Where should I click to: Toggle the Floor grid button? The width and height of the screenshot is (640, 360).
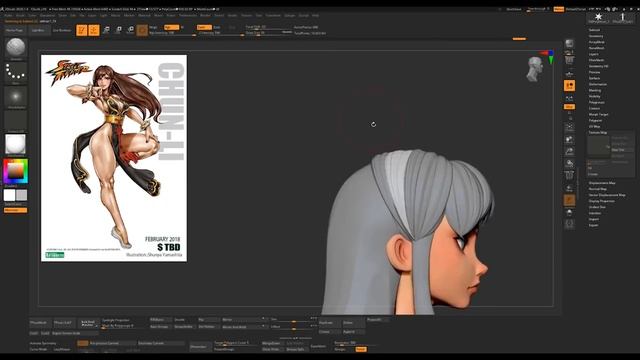click(569, 73)
